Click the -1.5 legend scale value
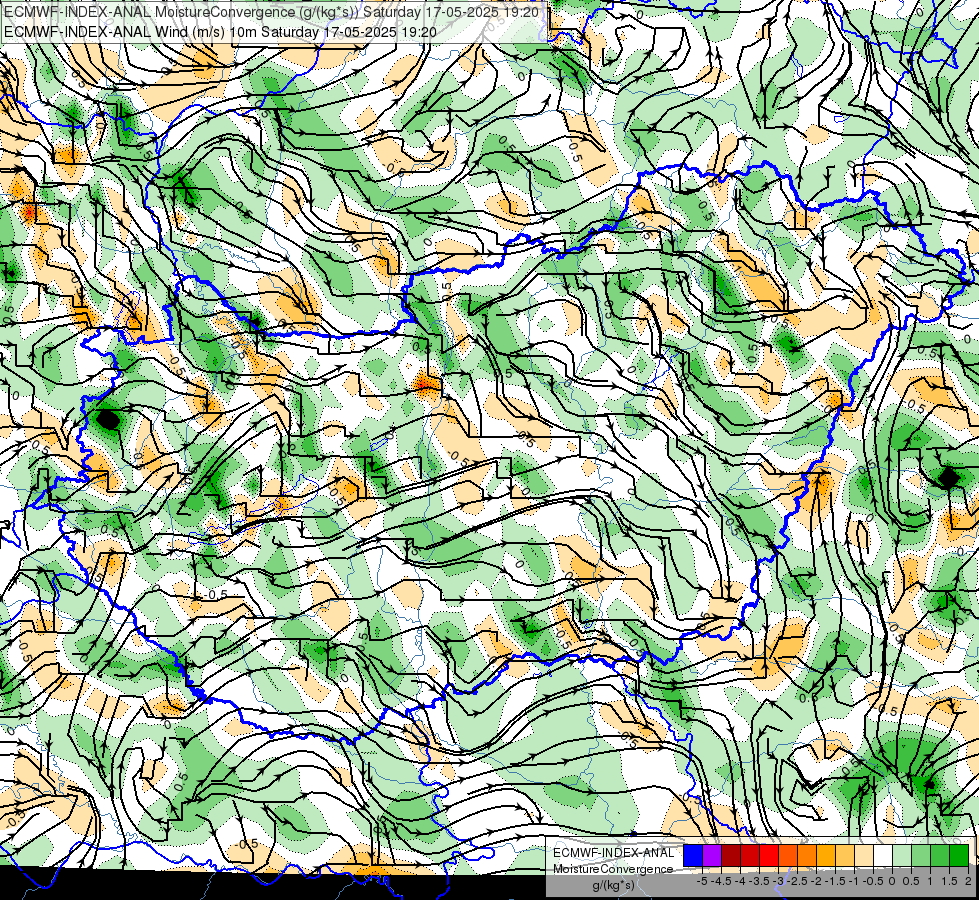This screenshot has height=900, width=979. tap(835, 881)
